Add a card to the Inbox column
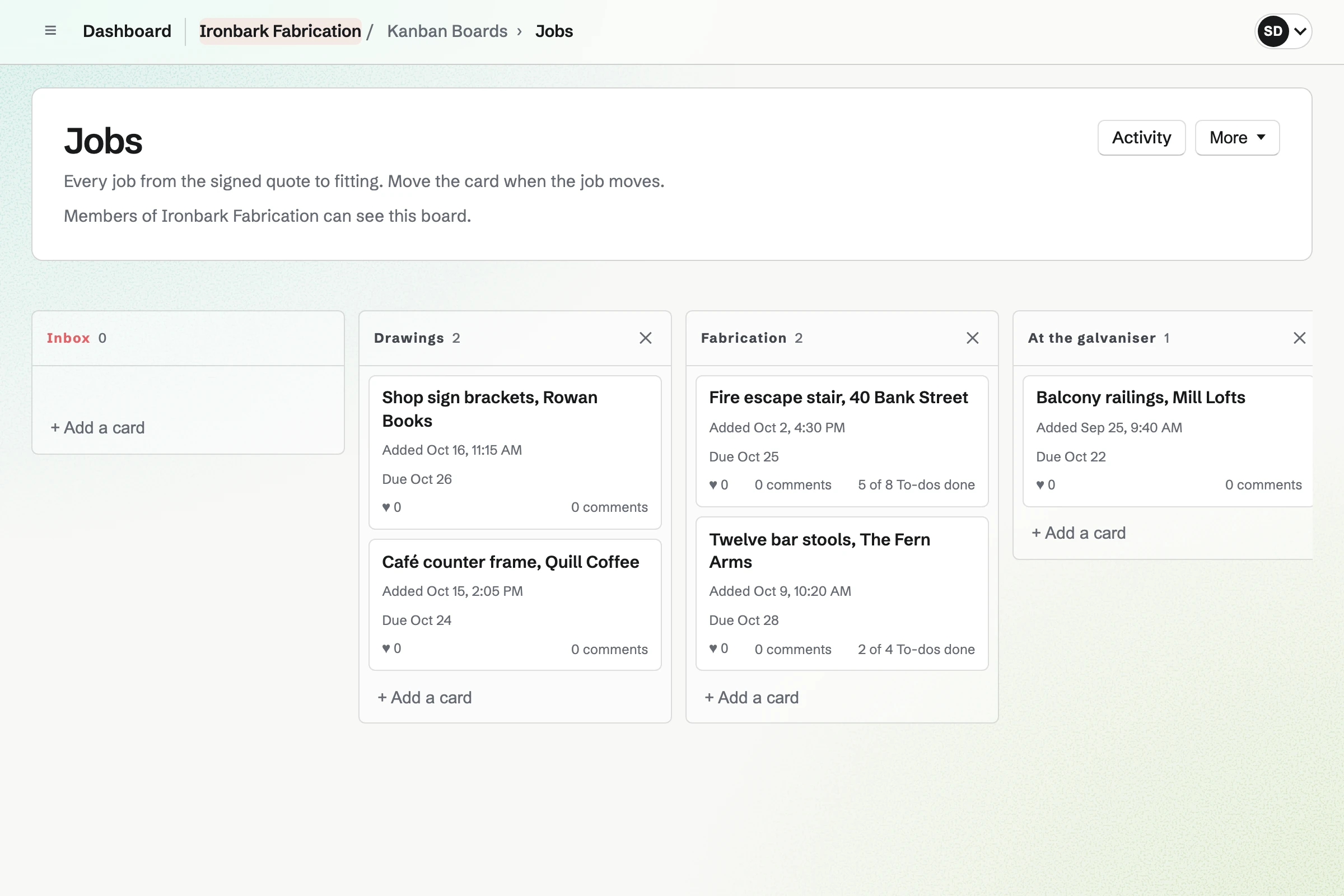 97,427
